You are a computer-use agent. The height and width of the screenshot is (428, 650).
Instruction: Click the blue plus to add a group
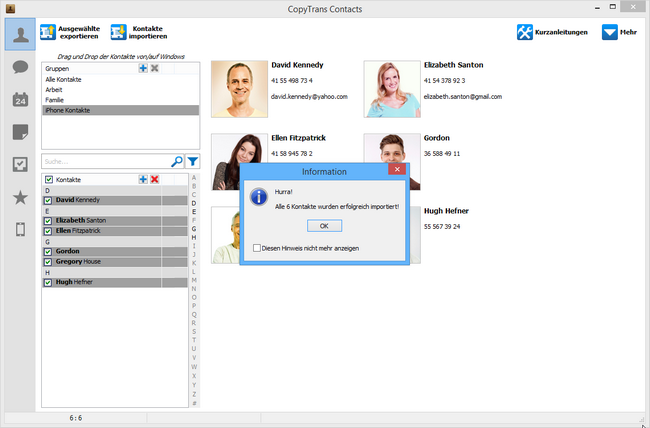143,68
